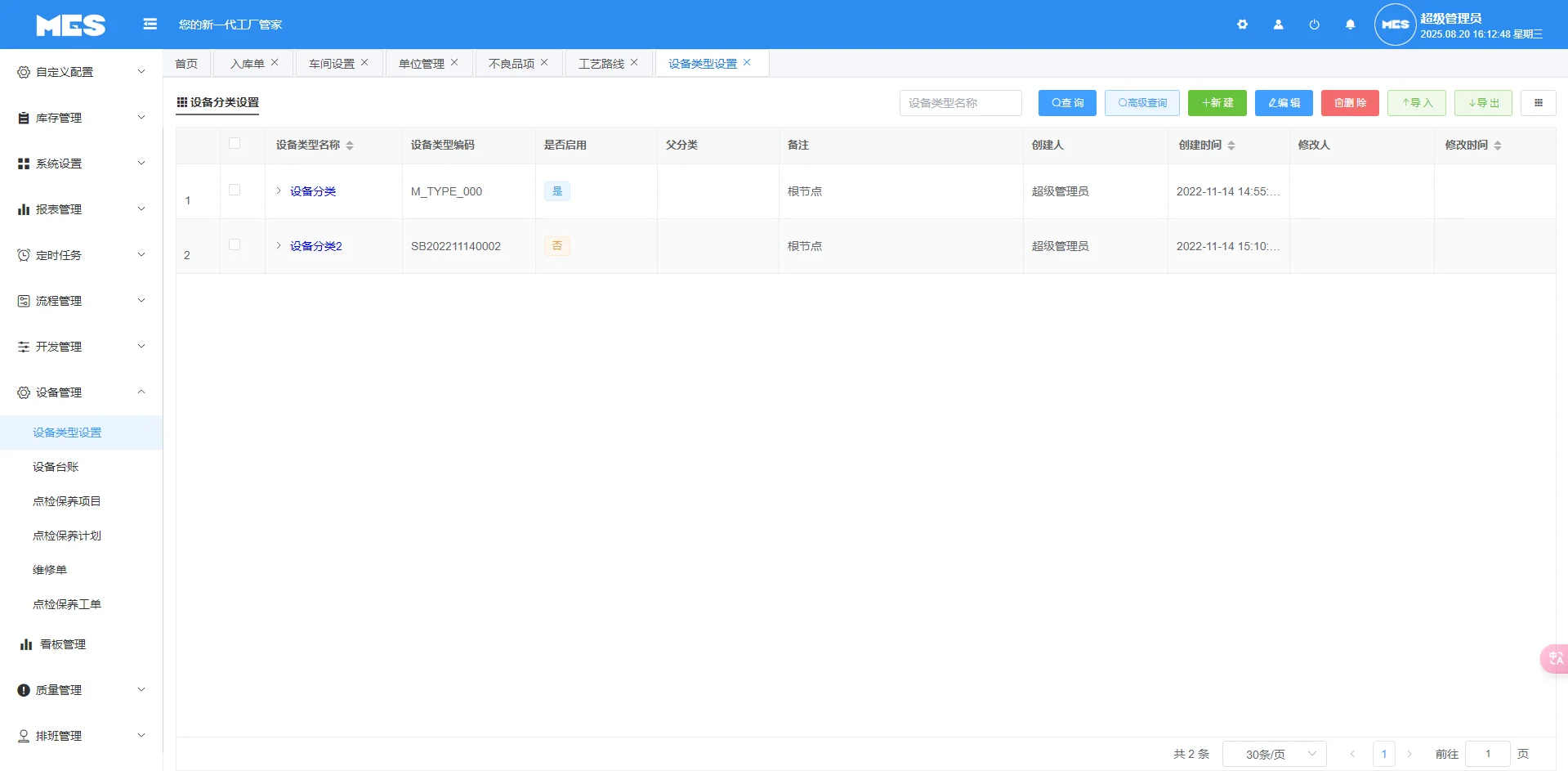Viewport: 1568px width, 771px height.
Task: Click the power/logout icon in header
Action: pos(1313,25)
